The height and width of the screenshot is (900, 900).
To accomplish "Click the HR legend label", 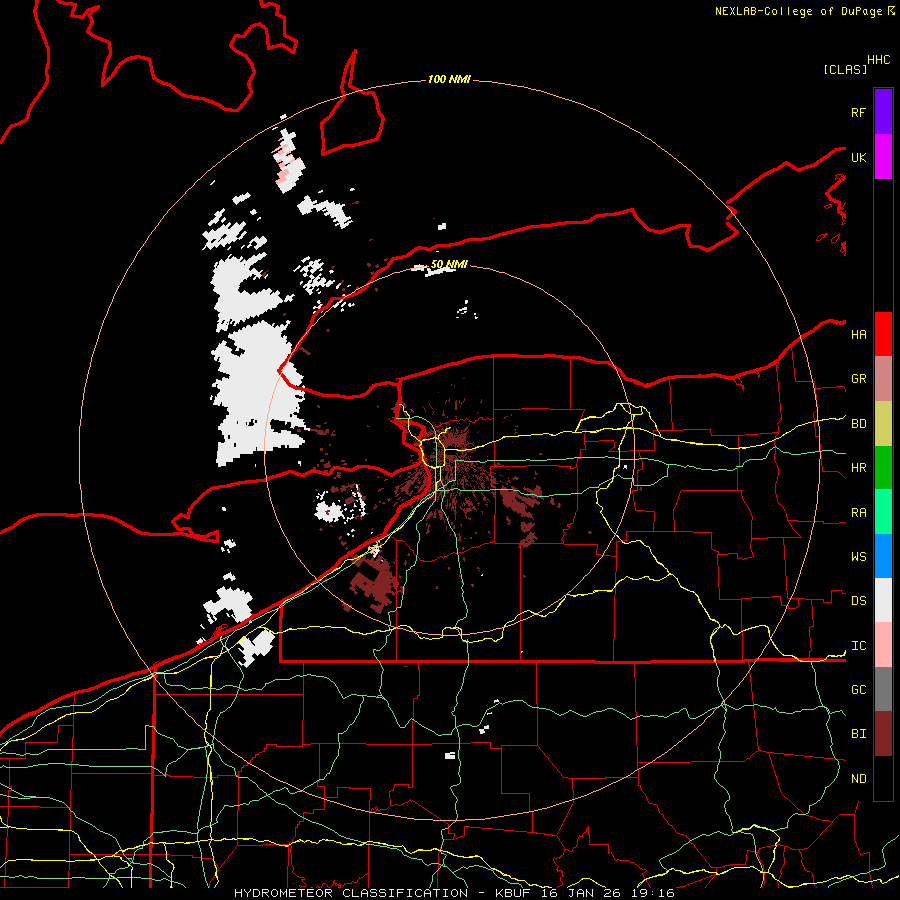I will point(858,468).
